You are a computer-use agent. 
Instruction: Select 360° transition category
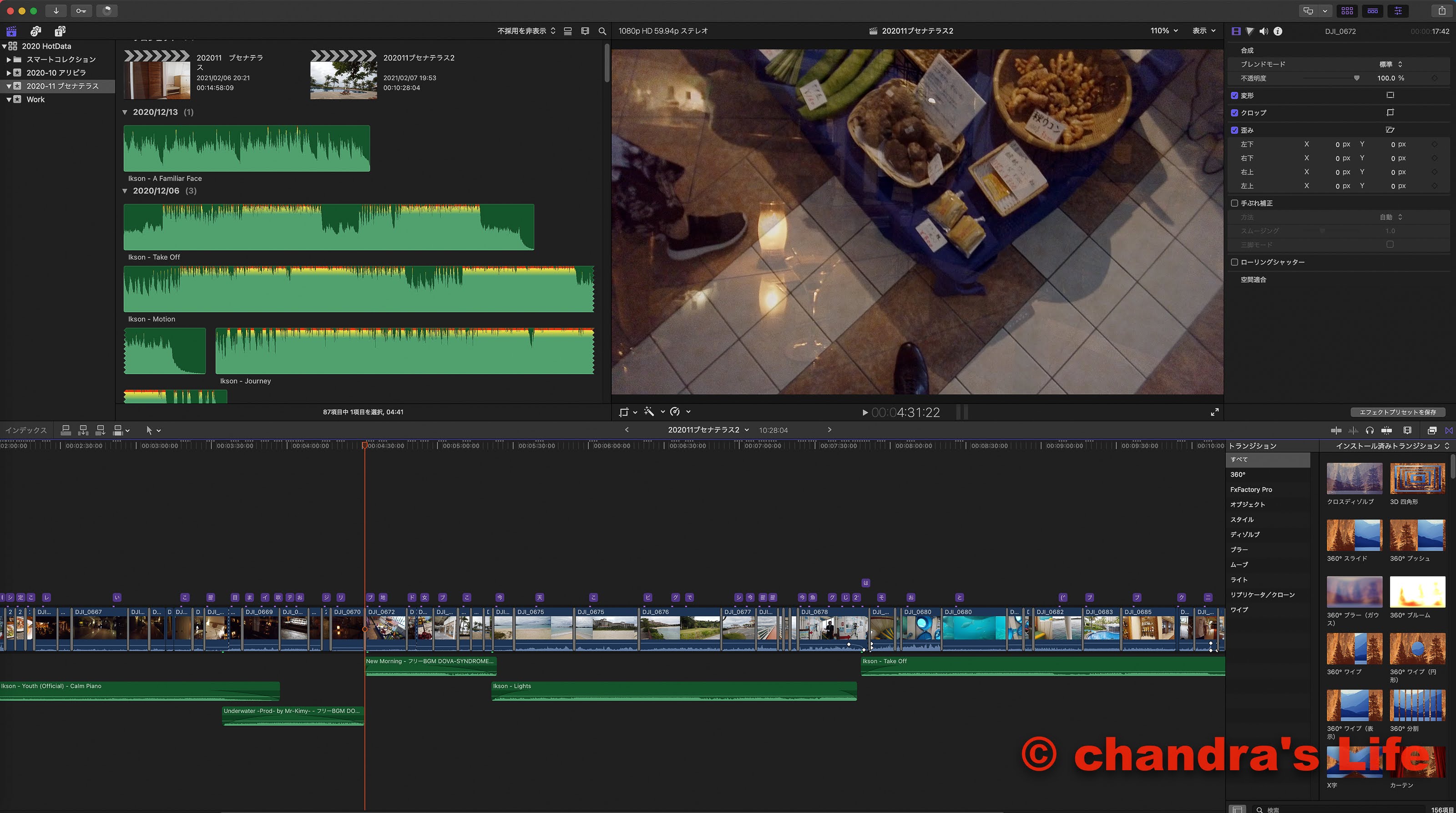coord(1268,475)
